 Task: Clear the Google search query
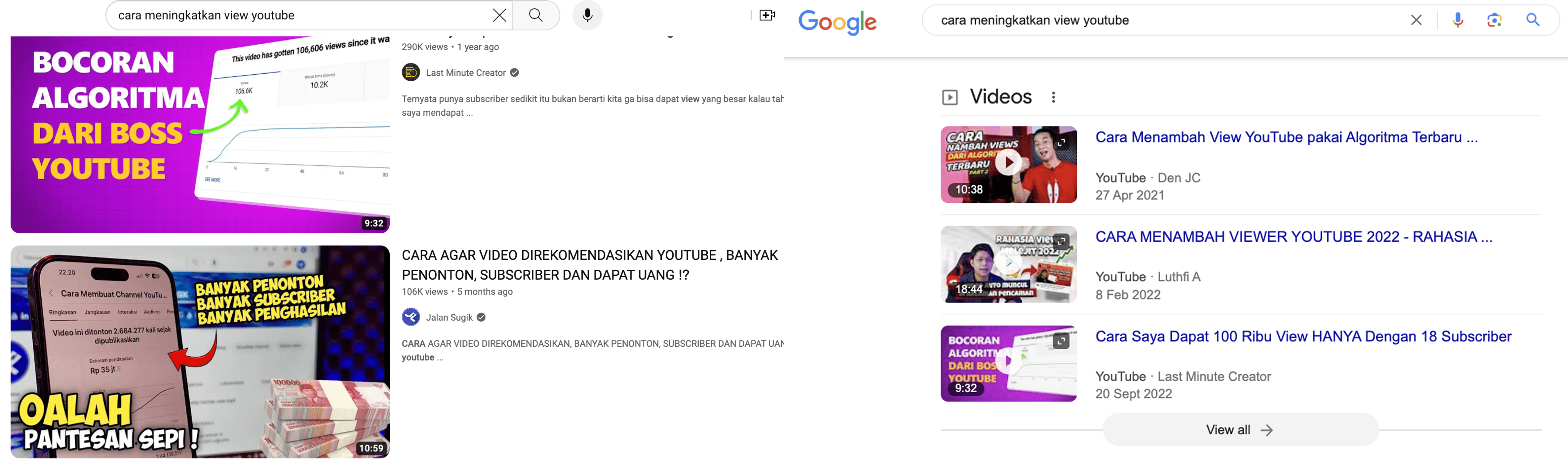coord(1416,20)
